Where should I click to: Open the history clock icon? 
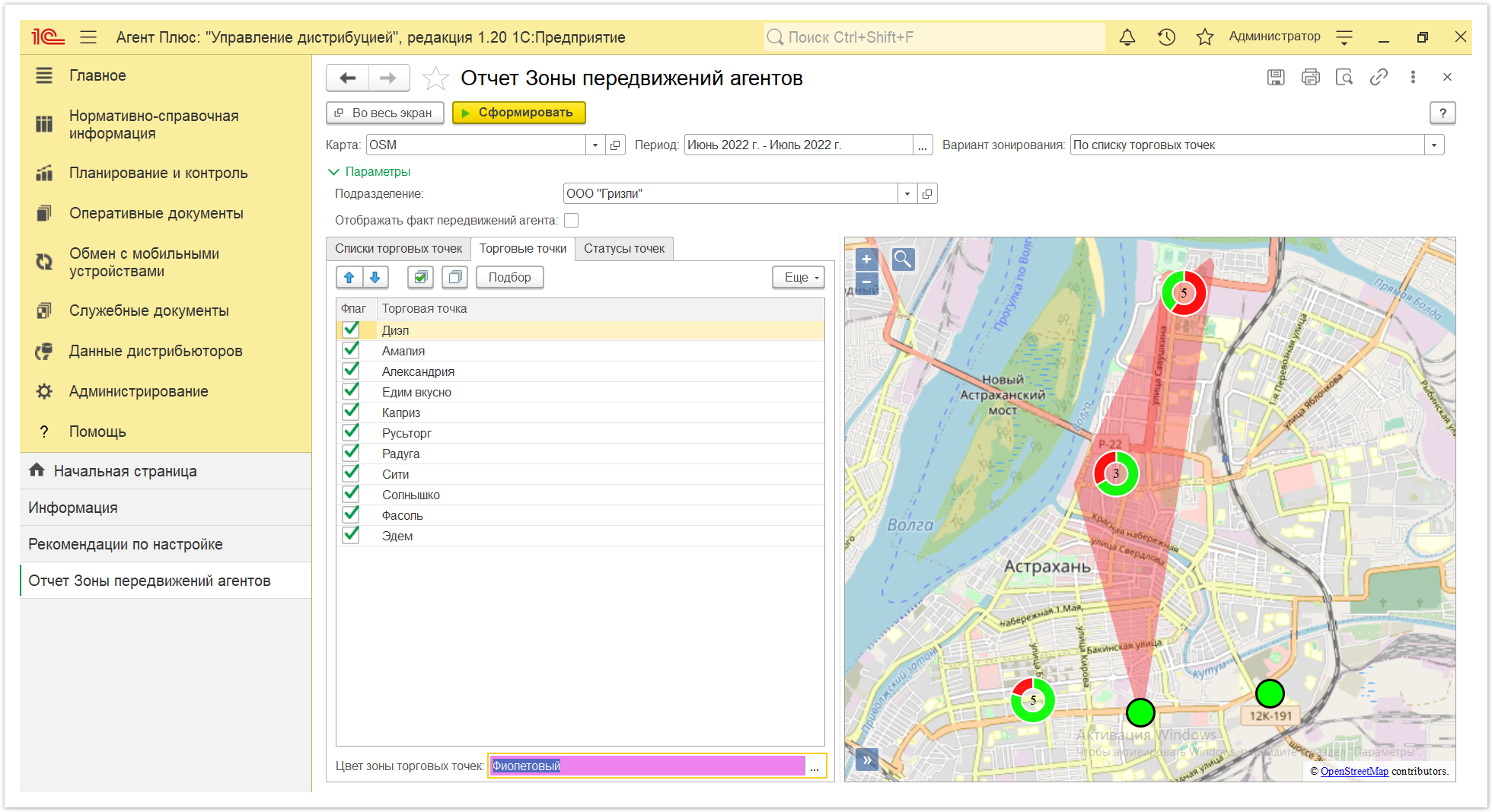click(x=1166, y=37)
